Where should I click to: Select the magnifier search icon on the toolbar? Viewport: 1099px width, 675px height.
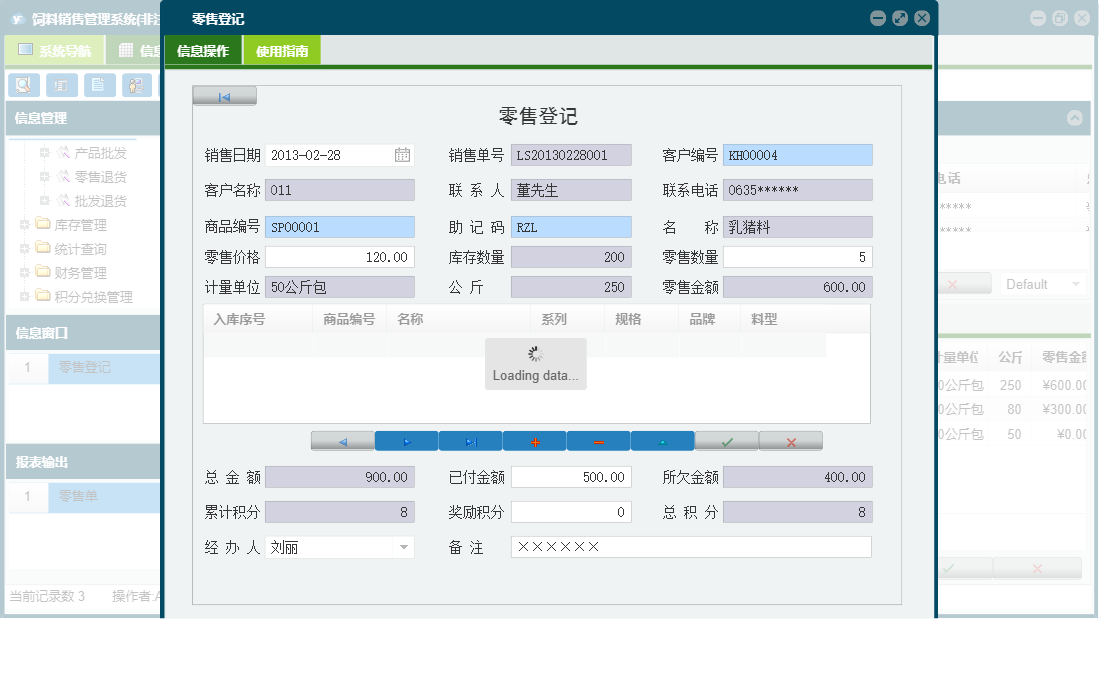tap(23, 85)
